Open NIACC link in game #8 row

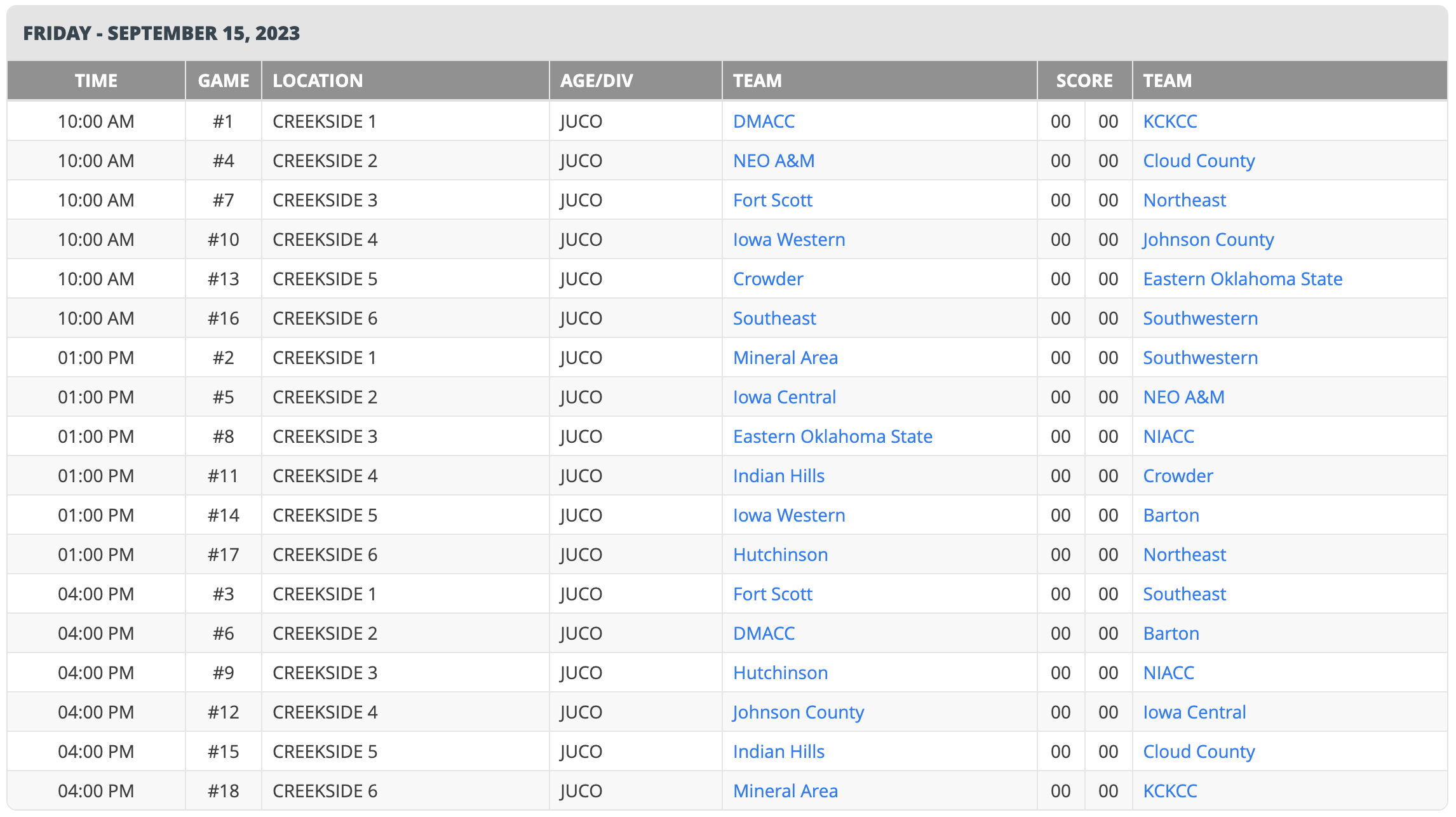1168,436
